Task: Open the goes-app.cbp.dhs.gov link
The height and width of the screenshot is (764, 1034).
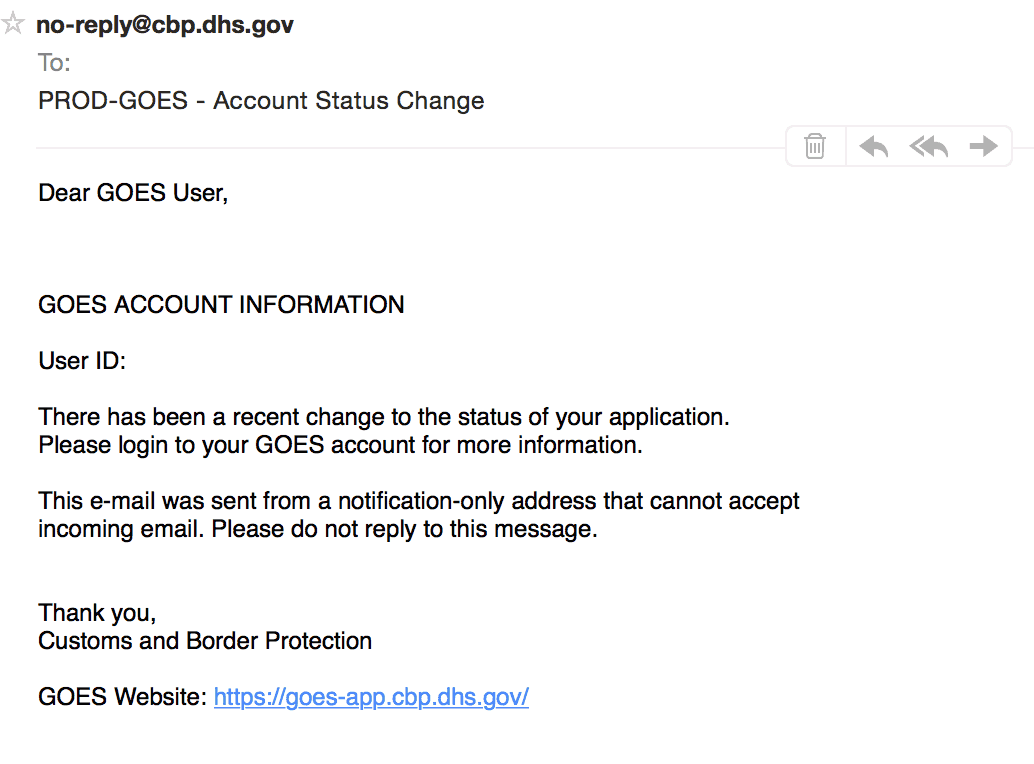Action: 371,697
